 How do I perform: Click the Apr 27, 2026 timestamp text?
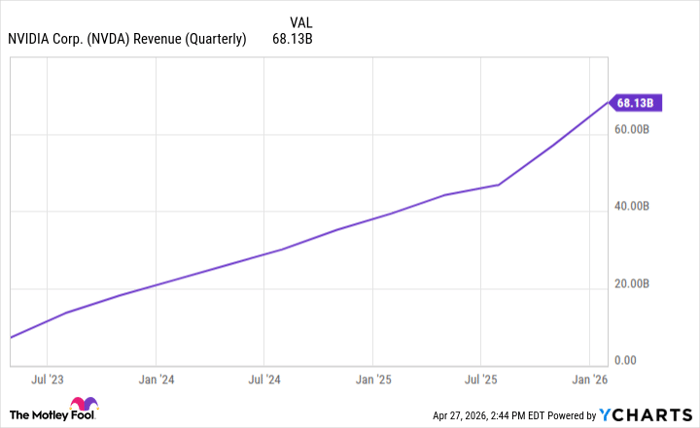pos(488,416)
